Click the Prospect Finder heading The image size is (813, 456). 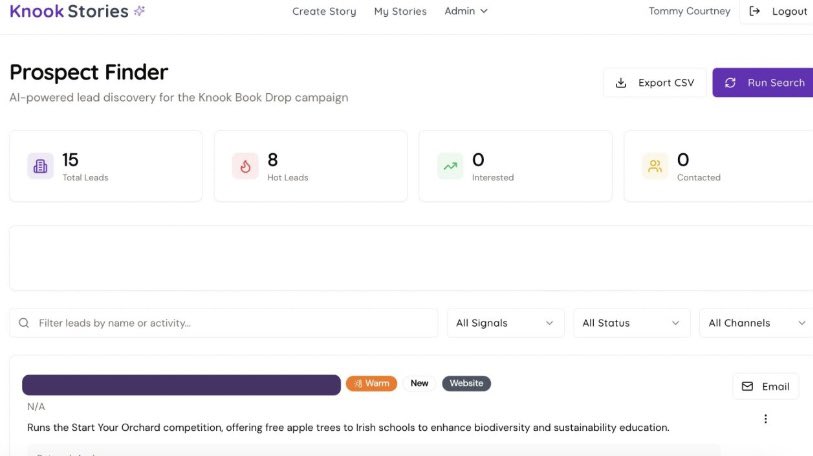tap(89, 72)
